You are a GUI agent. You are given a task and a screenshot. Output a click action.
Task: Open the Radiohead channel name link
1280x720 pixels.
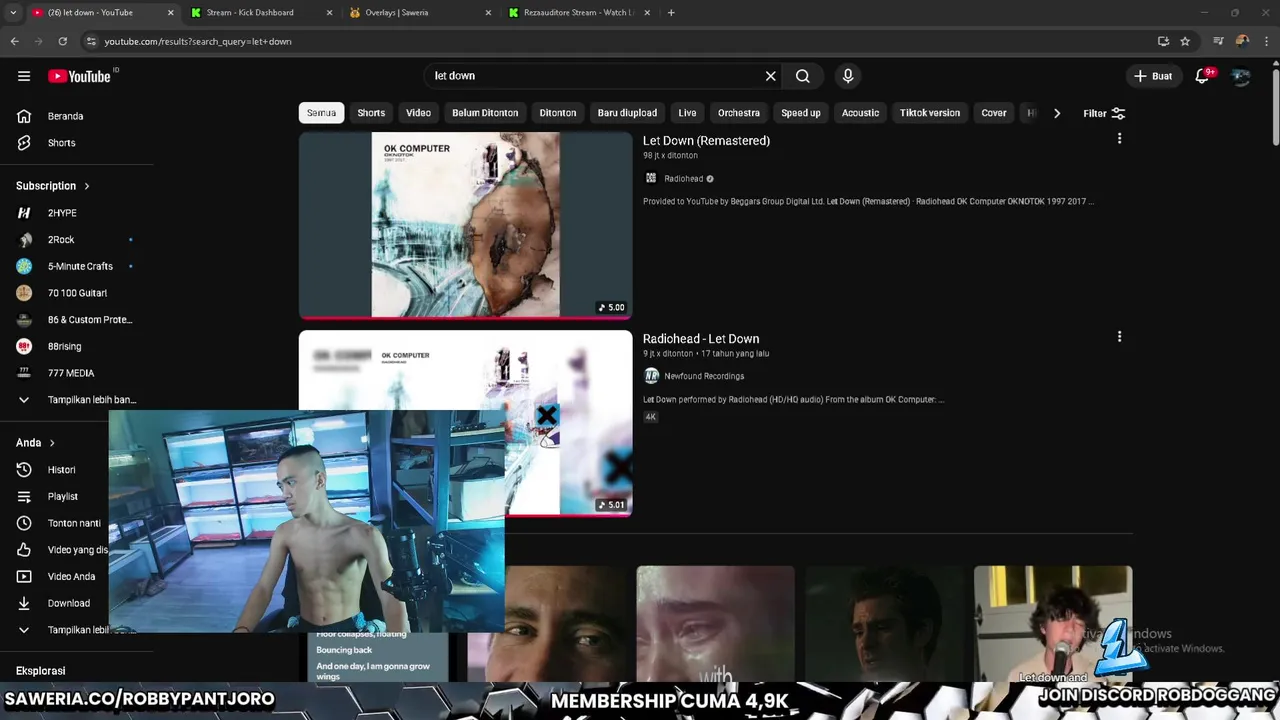point(683,179)
